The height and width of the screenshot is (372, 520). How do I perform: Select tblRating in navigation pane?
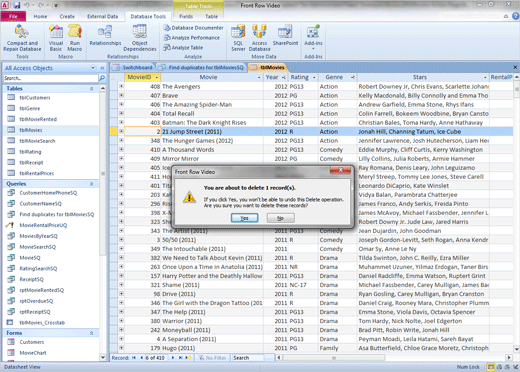point(30,152)
